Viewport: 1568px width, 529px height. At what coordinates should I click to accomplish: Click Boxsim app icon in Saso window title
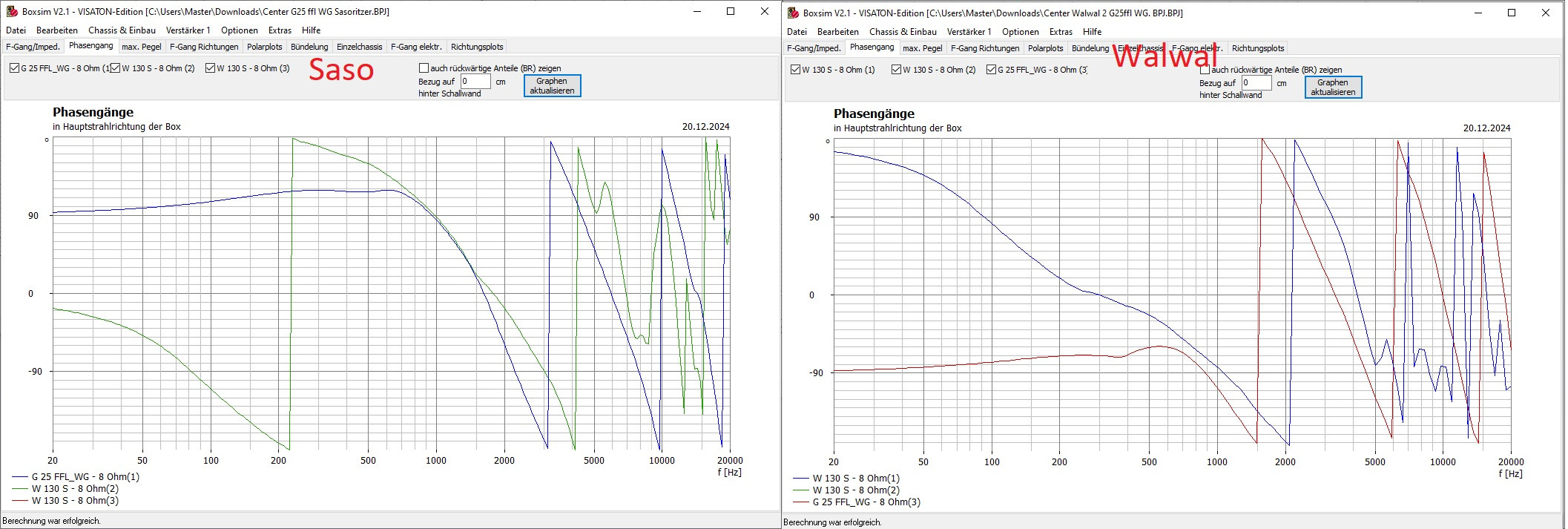12,11
